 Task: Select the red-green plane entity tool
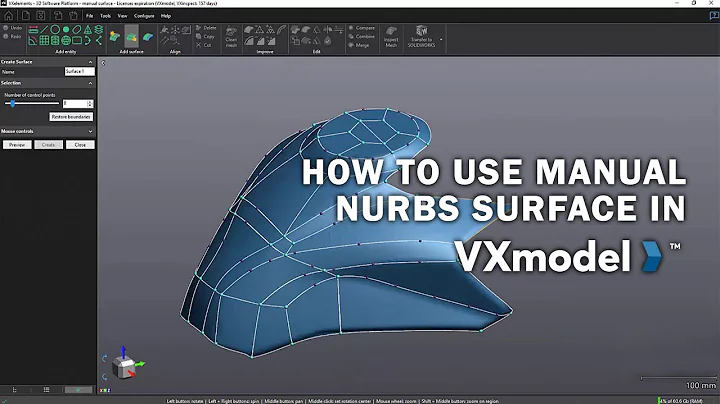click(x=33, y=30)
